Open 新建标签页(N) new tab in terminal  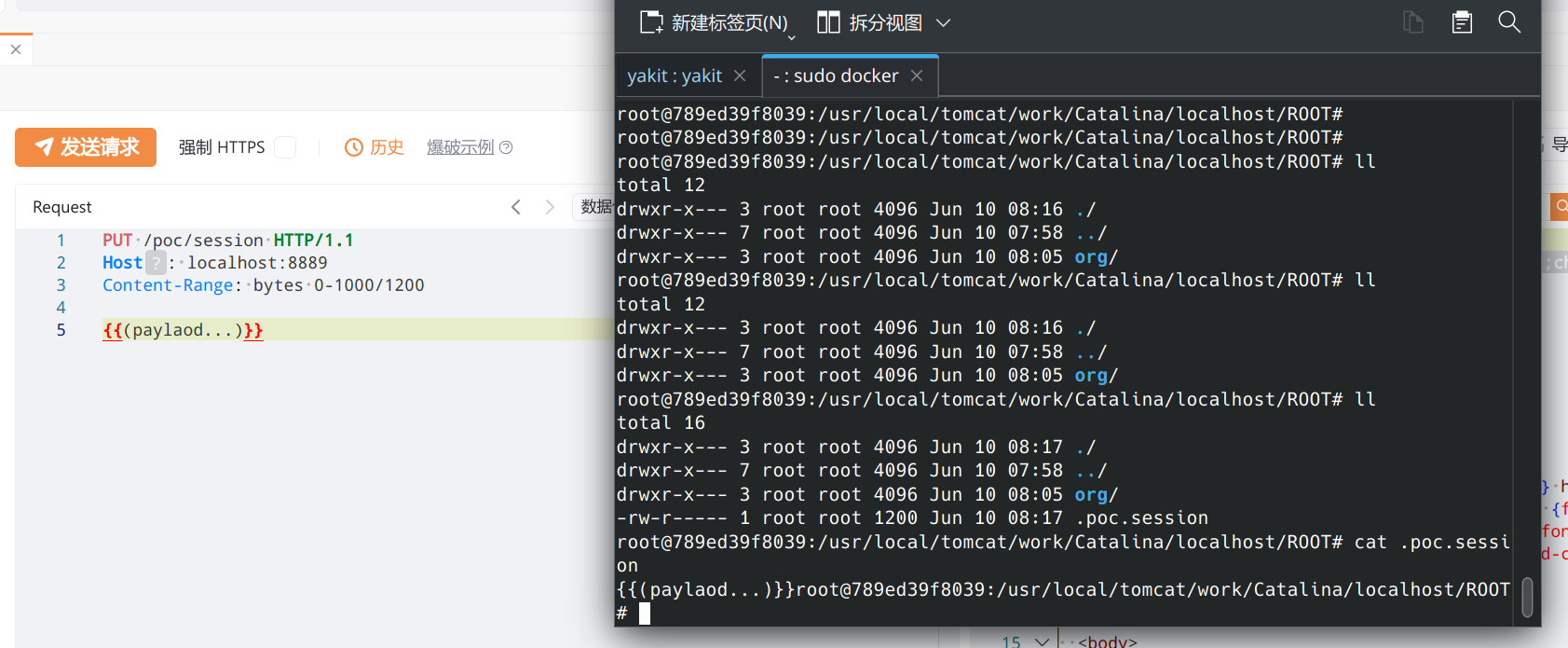pos(714,22)
